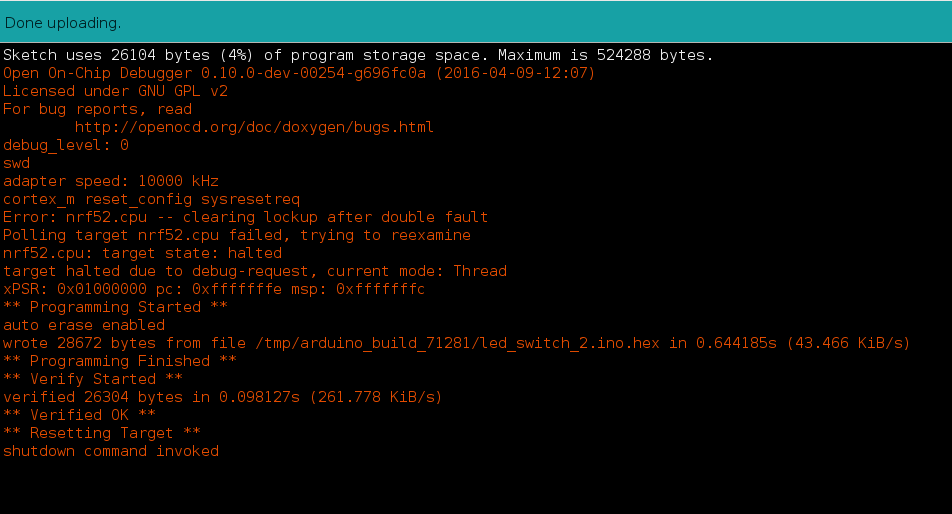Click the "auto erase enabled" line
The image size is (952, 514).
[84, 325]
